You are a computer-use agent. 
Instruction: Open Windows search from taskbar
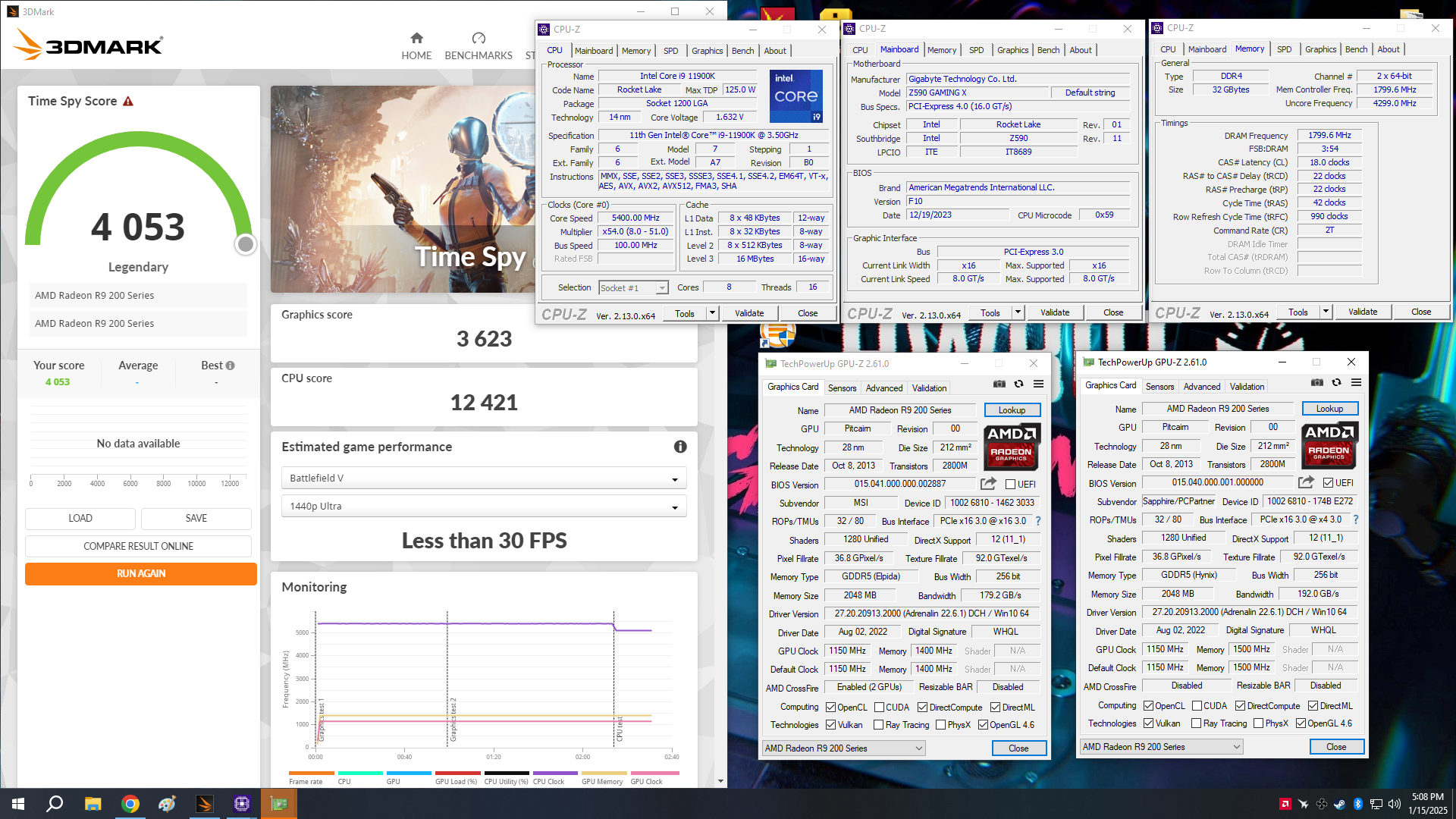click(x=55, y=804)
